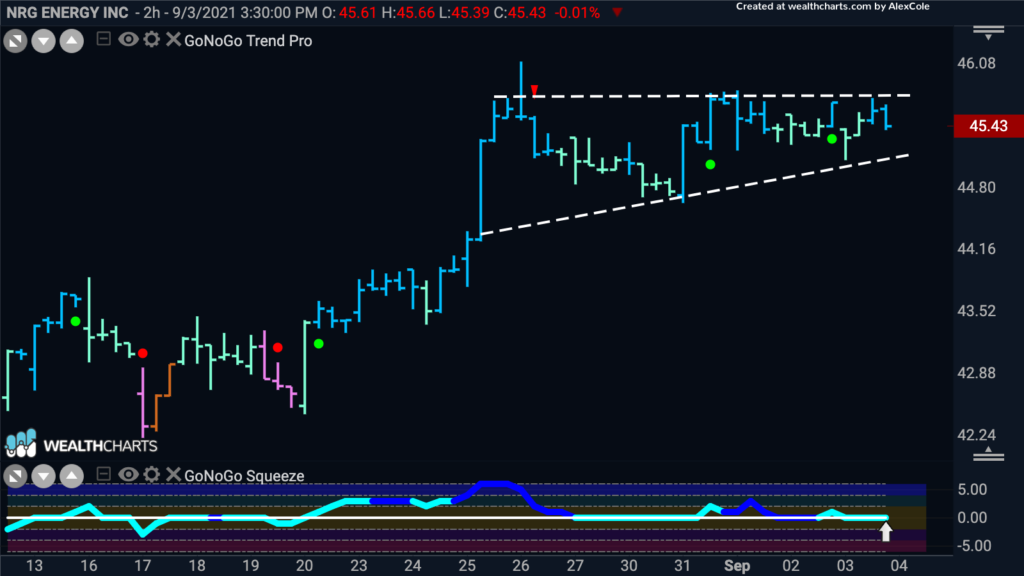1024x576 pixels.
Task: Click GoNoGo Squeeze indicator label
Action: tap(244, 475)
